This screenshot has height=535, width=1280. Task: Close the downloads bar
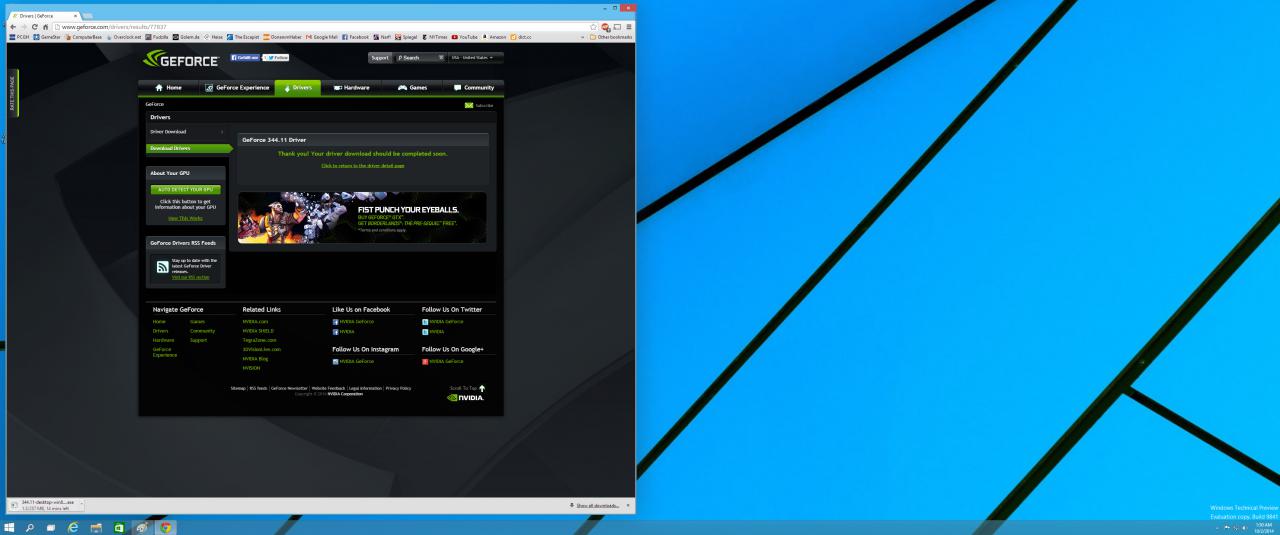(x=628, y=506)
